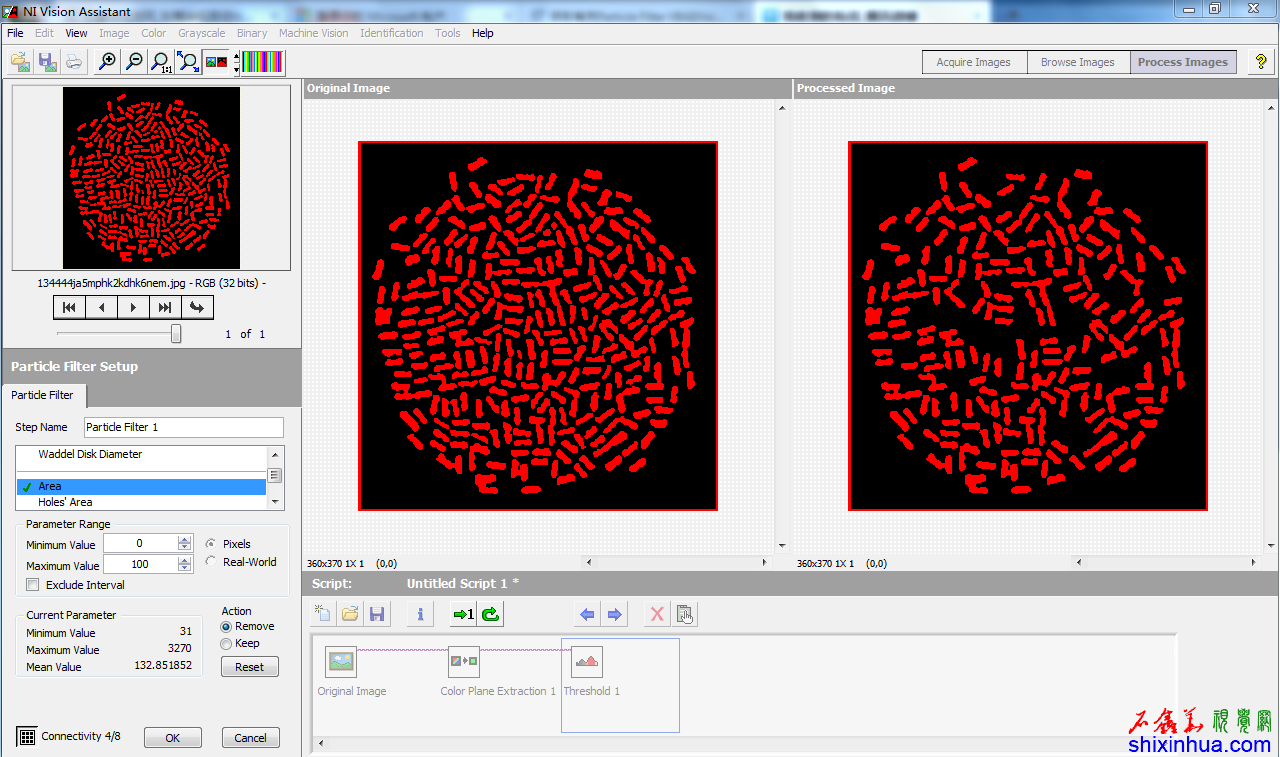Jump to first image in browser

point(69,307)
